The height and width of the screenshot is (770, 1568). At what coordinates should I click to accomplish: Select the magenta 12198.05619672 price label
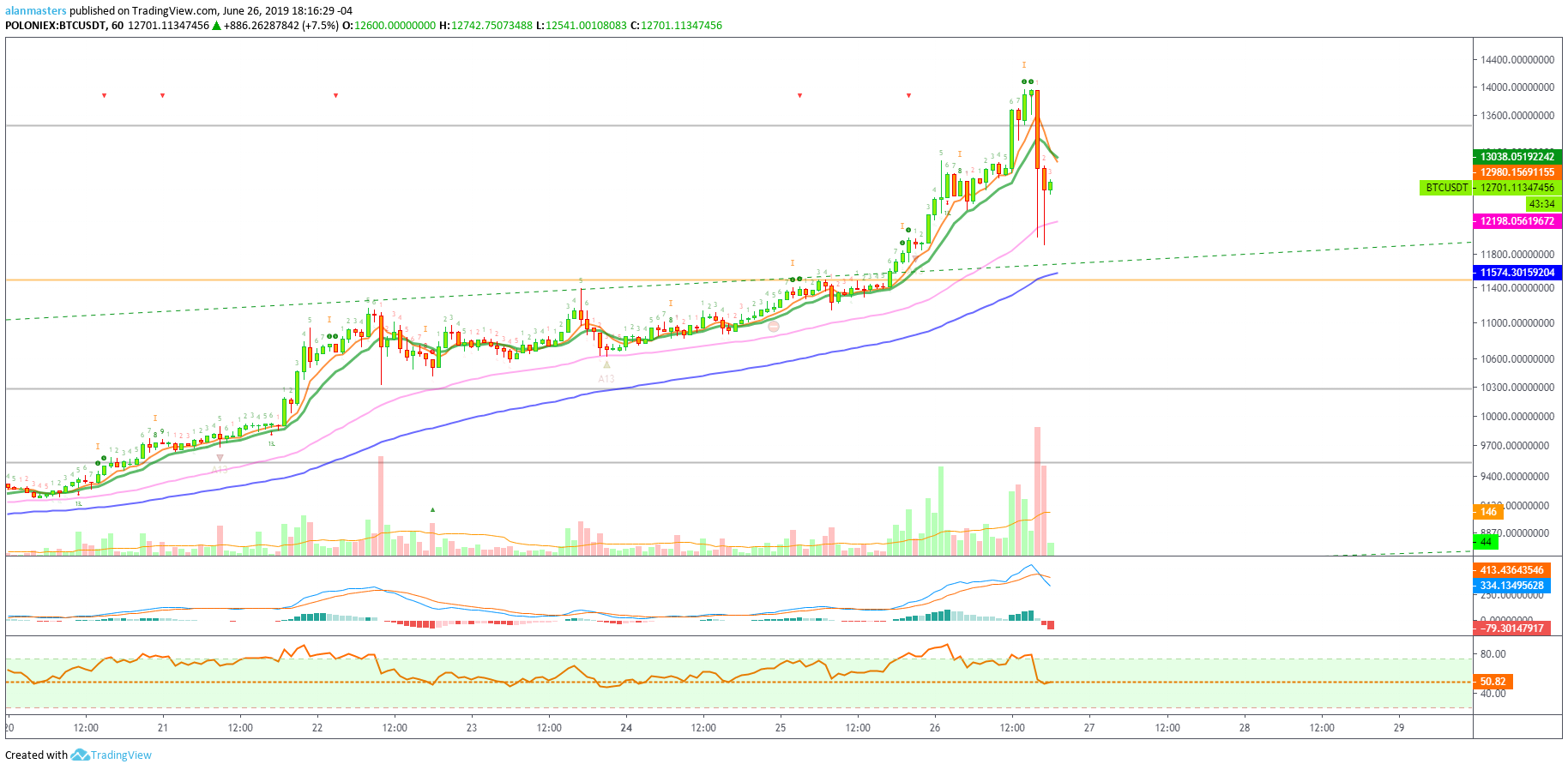pyautogui.click(x=1517, y=220)
